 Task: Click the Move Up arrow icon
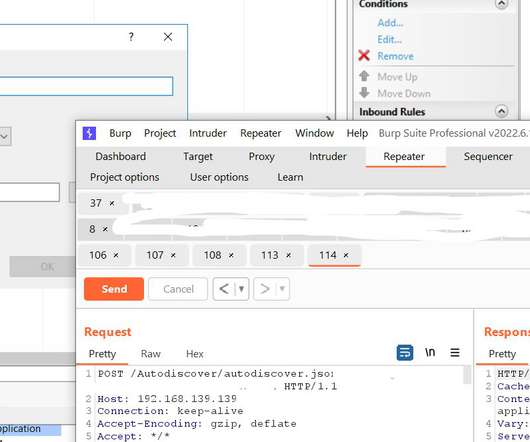coord(364,76)
